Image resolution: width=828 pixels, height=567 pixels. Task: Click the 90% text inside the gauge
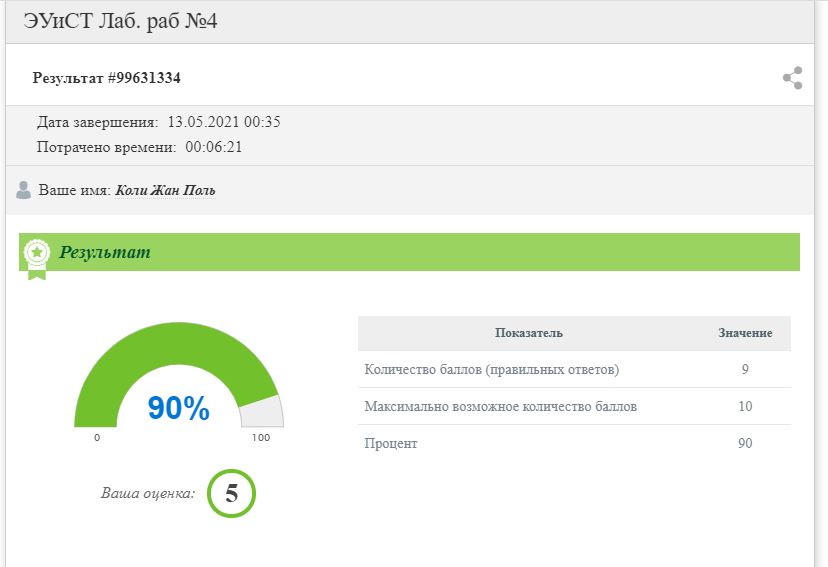tap(178, 408)
